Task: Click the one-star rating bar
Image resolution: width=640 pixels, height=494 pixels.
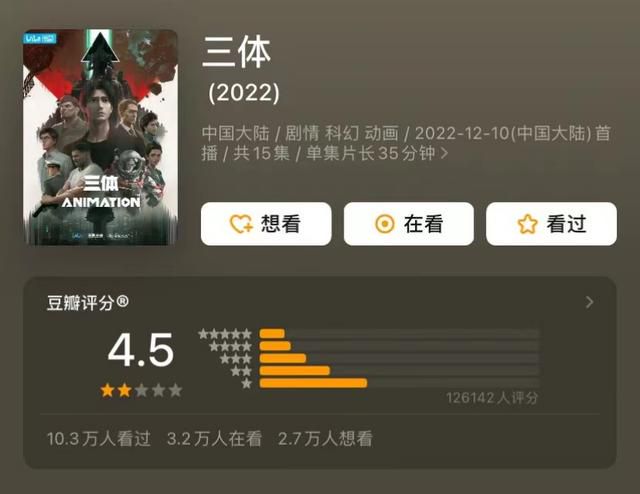Action: [400, 383]
